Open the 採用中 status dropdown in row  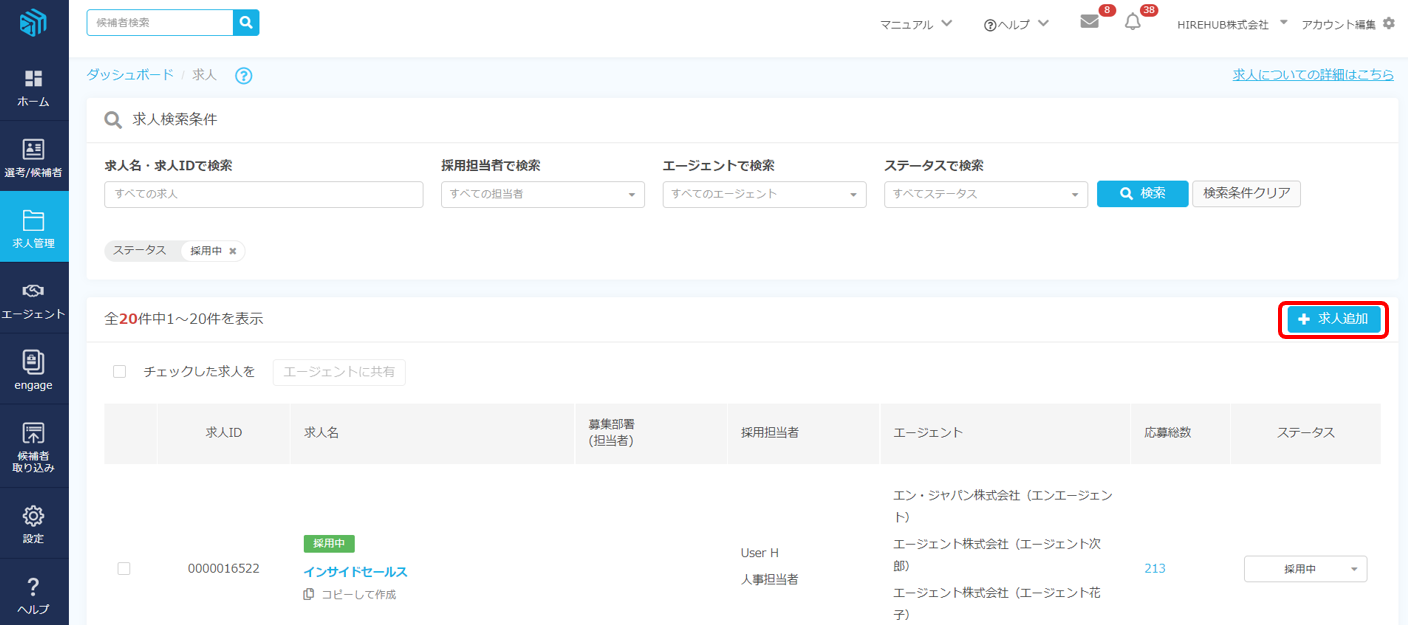point(1305,569)
